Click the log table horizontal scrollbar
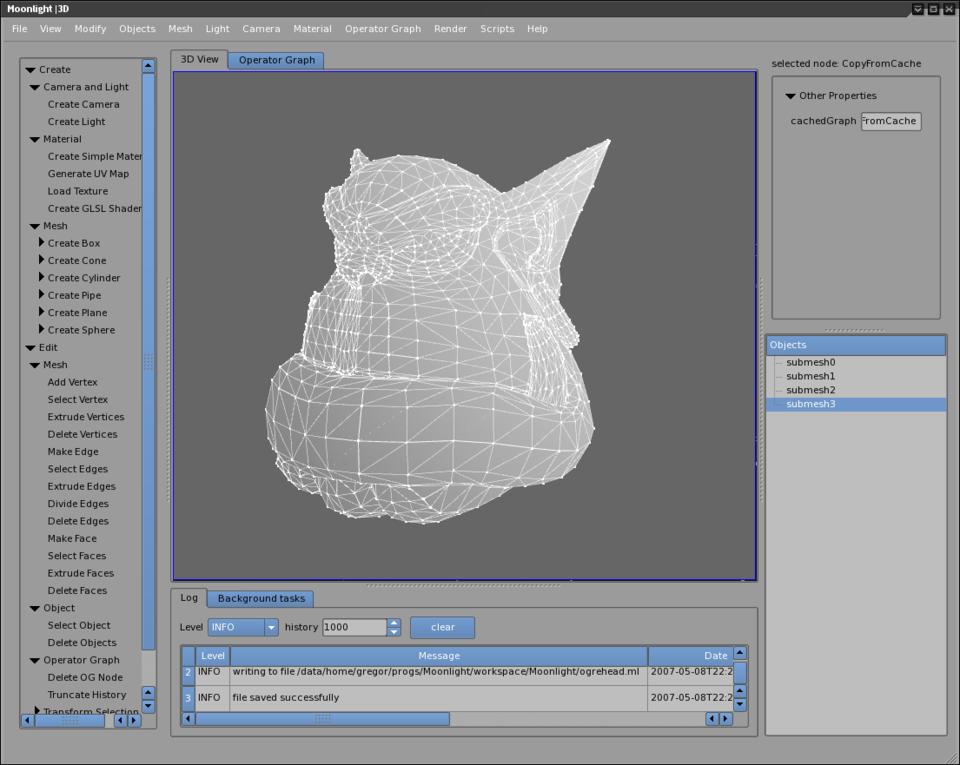960x765 pixels. point(322,718)
